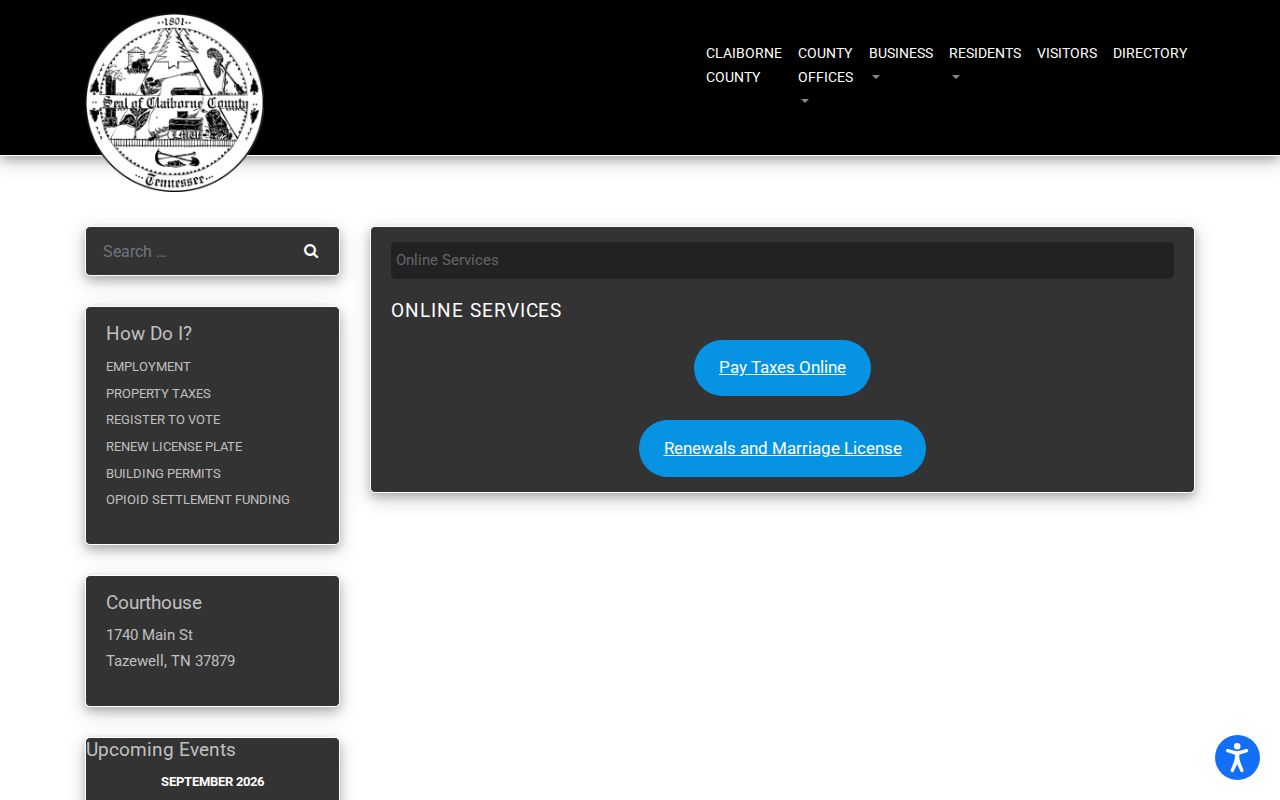1280x800 pixels.
Task: Go to Building Permits
Action: point(163,474)
